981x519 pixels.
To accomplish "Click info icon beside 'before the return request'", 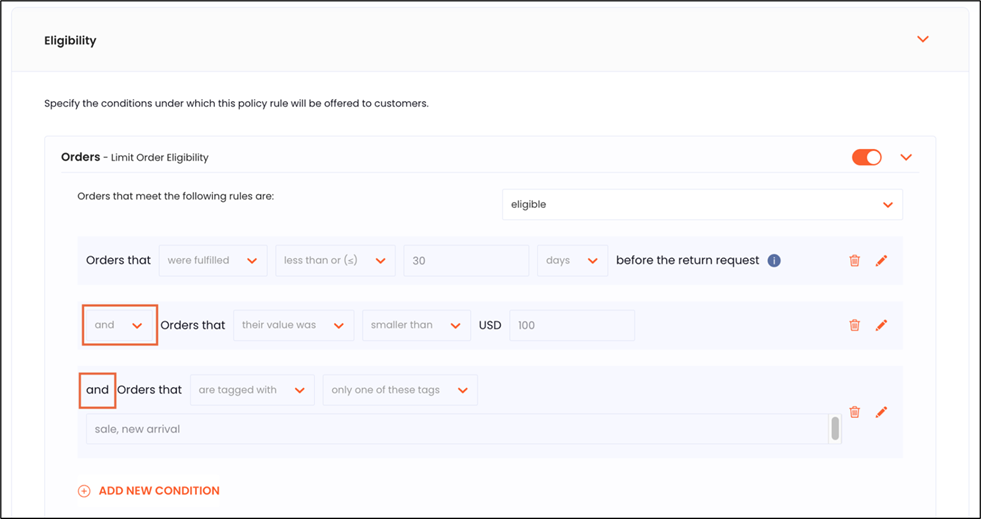I will pyautogui.click(x=774, y=261).
